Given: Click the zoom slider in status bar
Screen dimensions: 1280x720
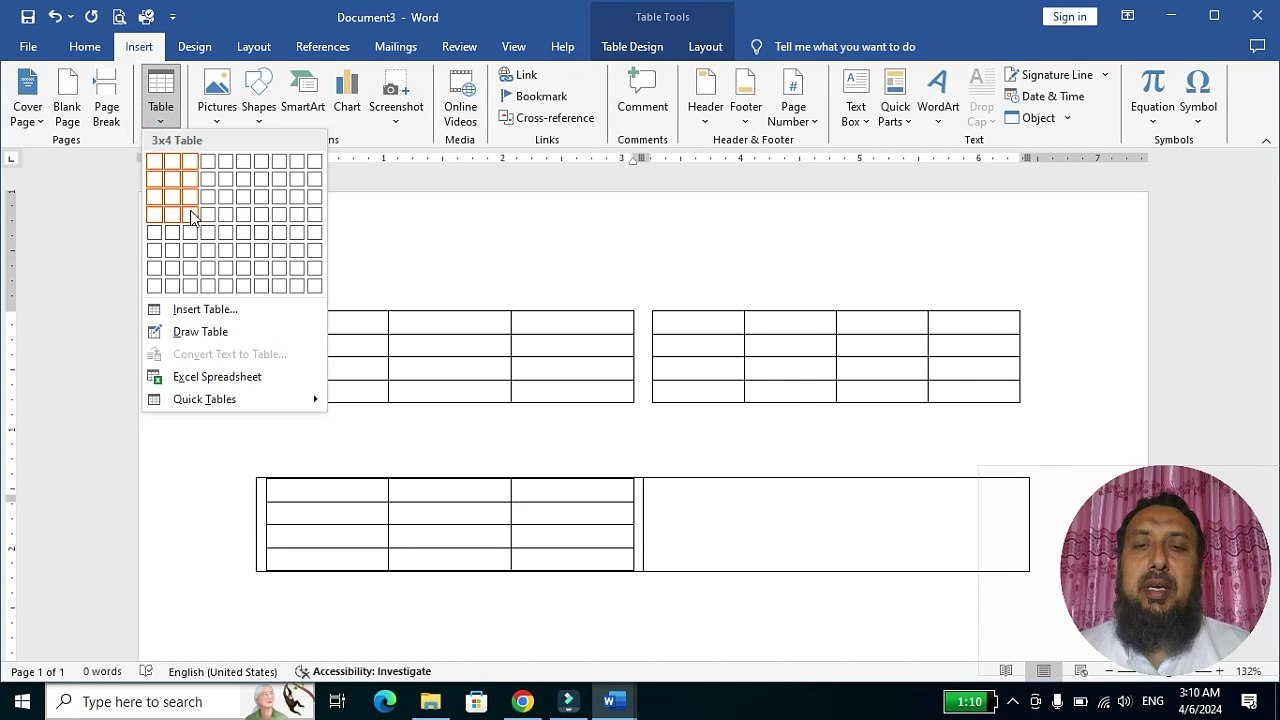Looking at the screenshot, I should (1164, 671).
